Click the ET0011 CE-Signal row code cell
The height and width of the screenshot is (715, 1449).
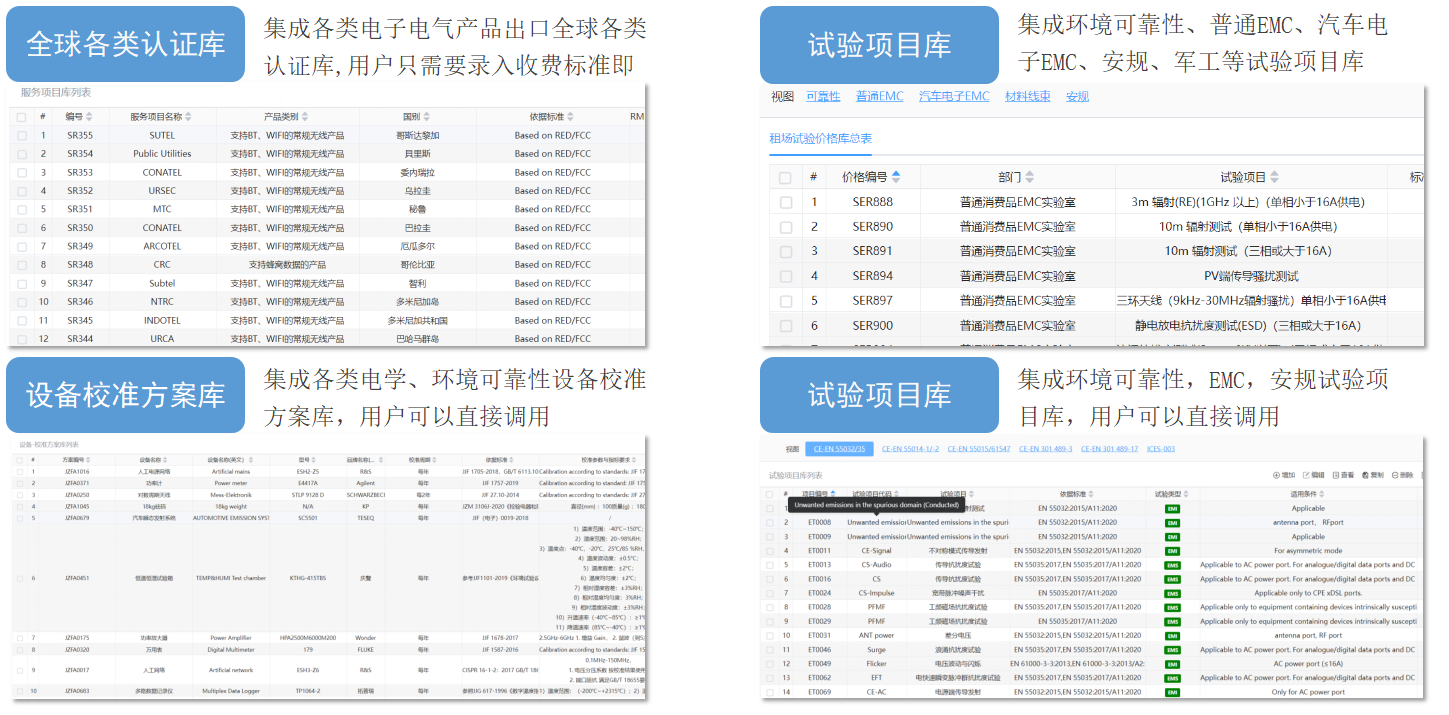tap(819, 551)
